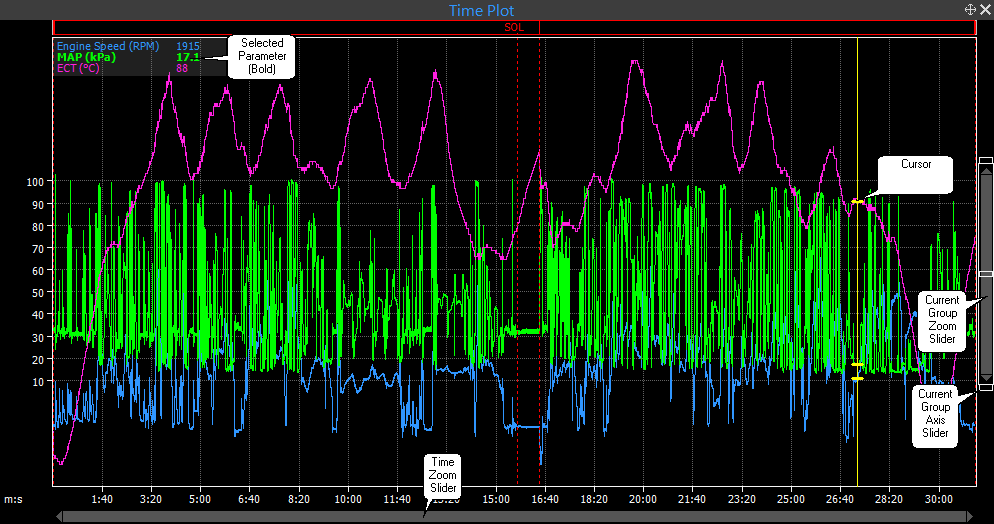Click the 3:20 time axis label
This screenshot has height=524, width=994.
151,499
